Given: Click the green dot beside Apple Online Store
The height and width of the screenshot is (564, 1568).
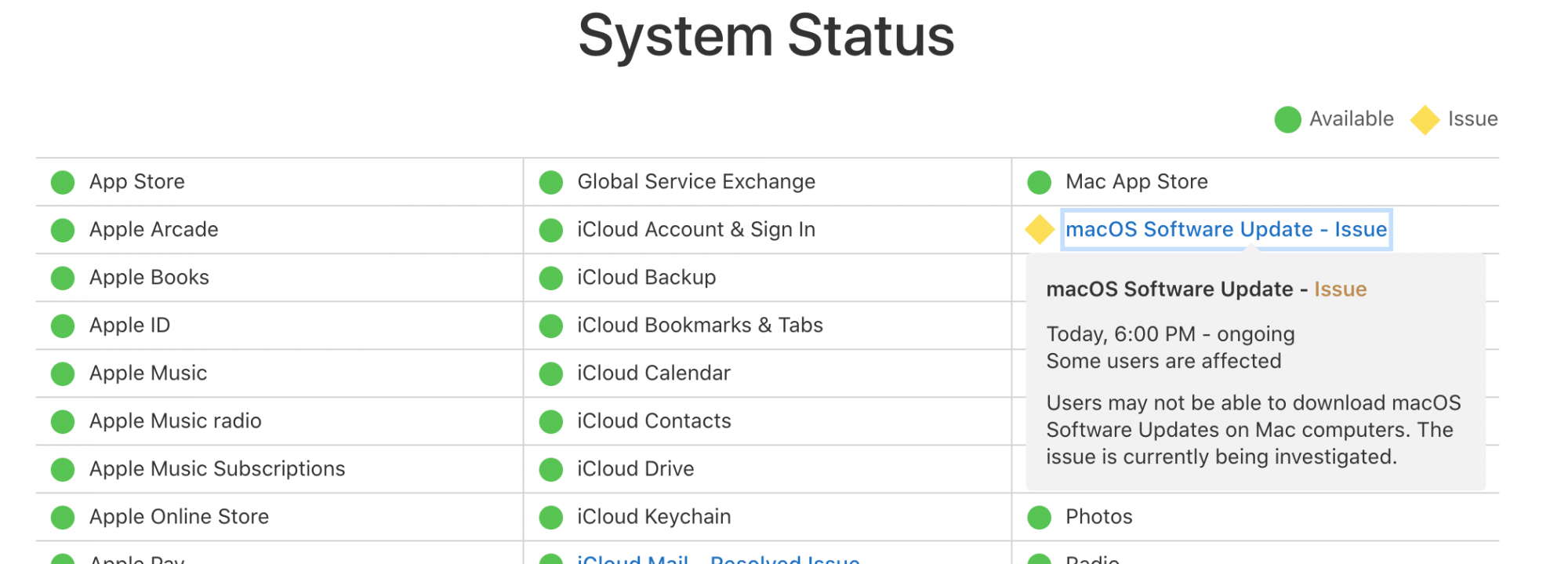Looking at the screenshot, I should tap(63, 518).
